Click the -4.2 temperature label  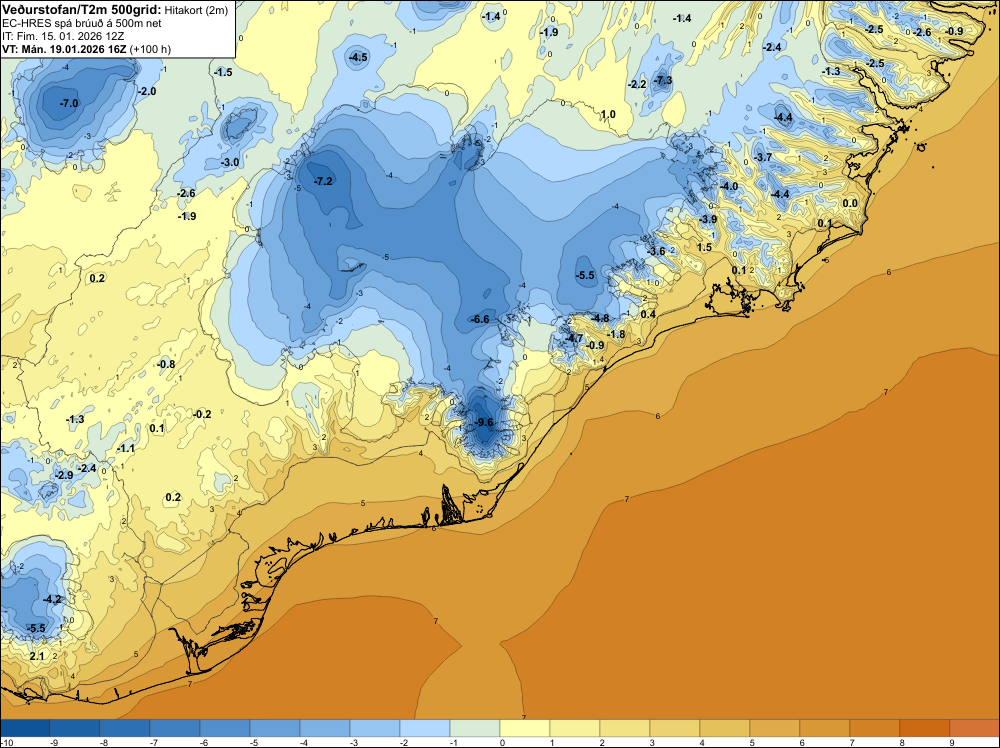click(x=52, y=599)
